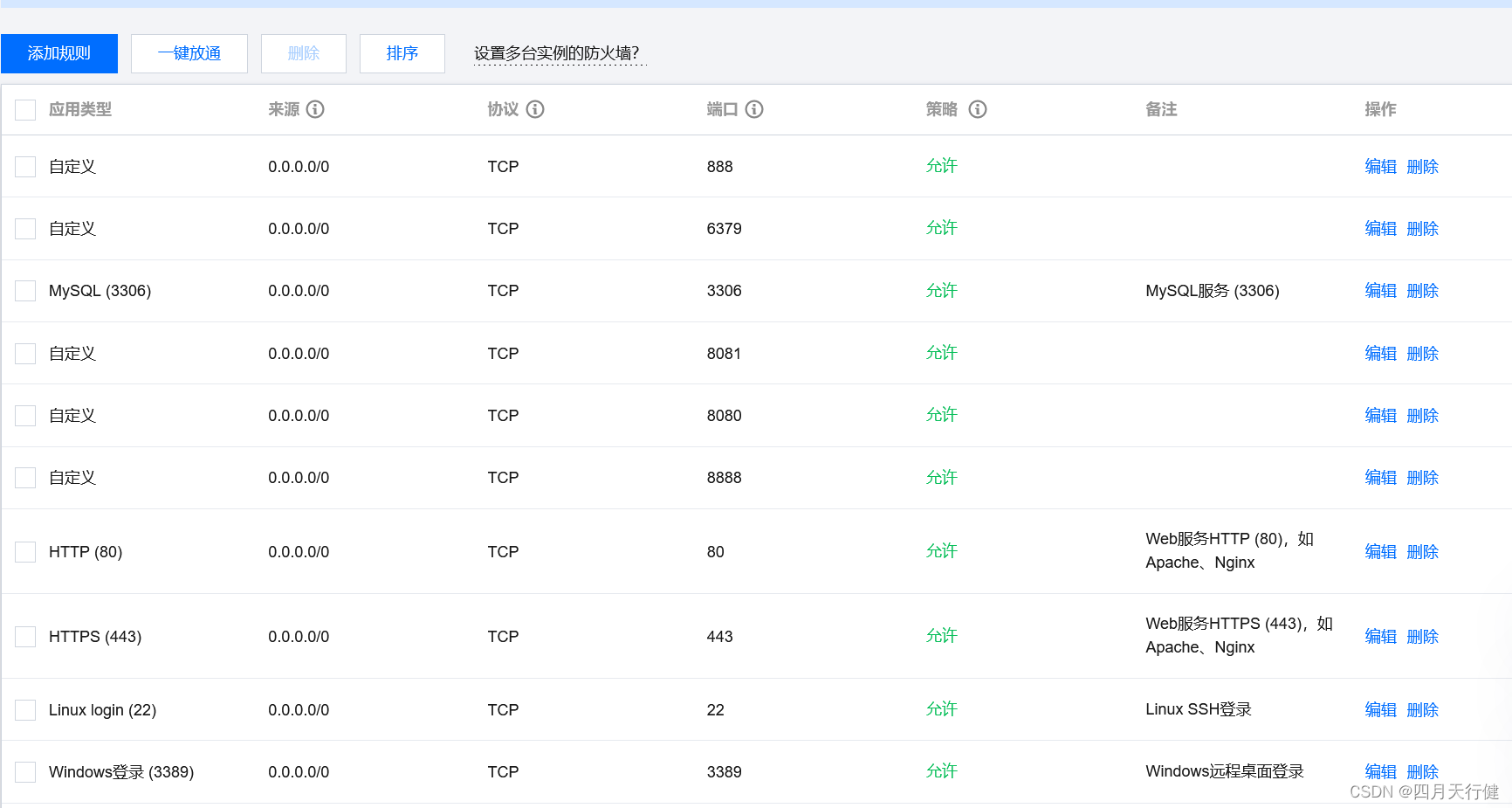Edit the HTTPS (443) rule
Image resolution: width=1512 pixels, height=808 pixels.
click(x=1380, y=637)
